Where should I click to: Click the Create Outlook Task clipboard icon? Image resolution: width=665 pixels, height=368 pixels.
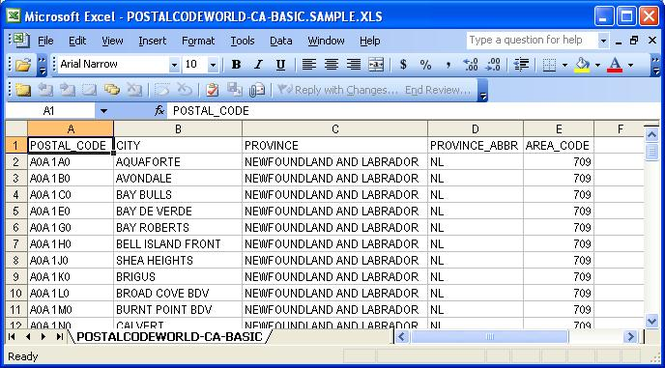[212, 89]
